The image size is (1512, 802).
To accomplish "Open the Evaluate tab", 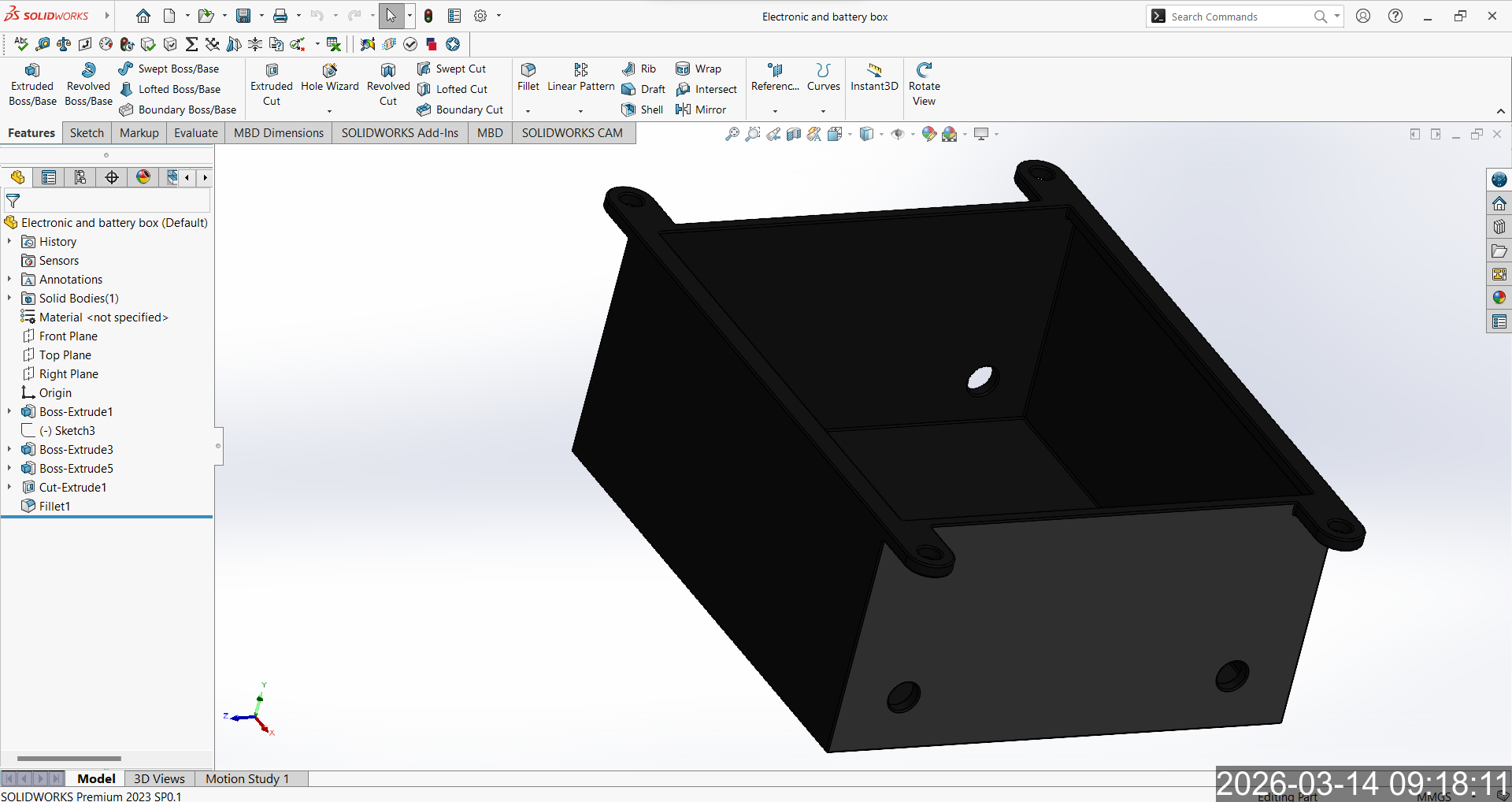I will [195, 133].
